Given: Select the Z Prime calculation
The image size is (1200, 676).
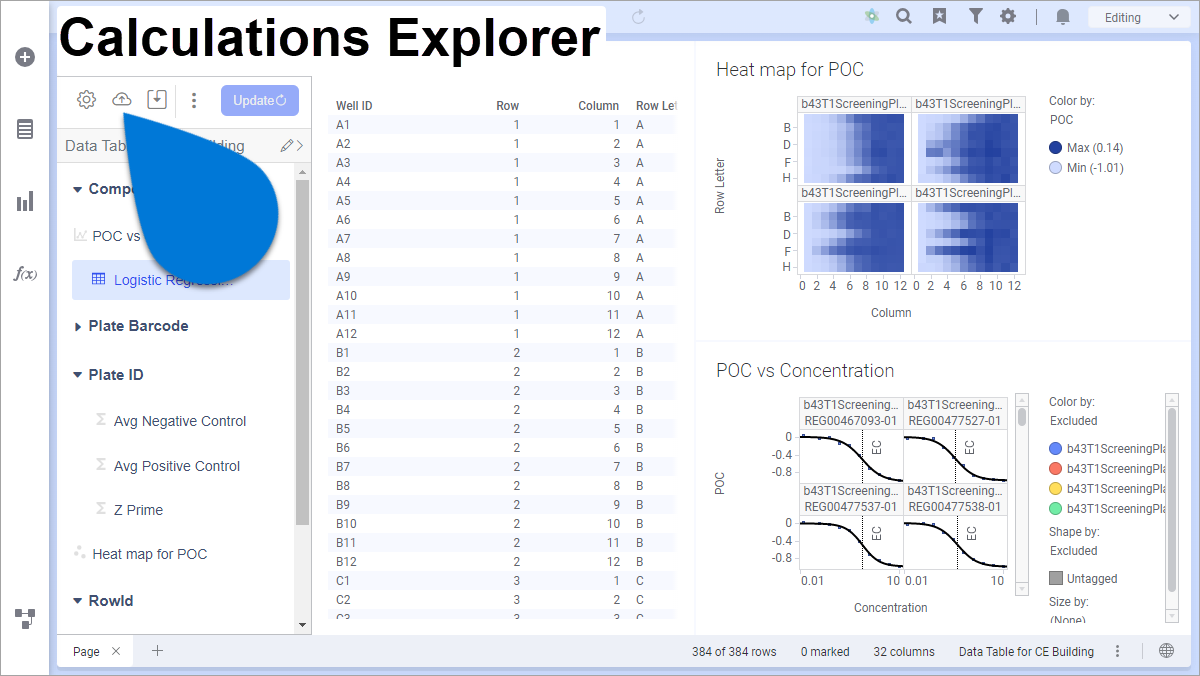Looking at the screenshot, I should pyautogui.click(x=138, y=510).
